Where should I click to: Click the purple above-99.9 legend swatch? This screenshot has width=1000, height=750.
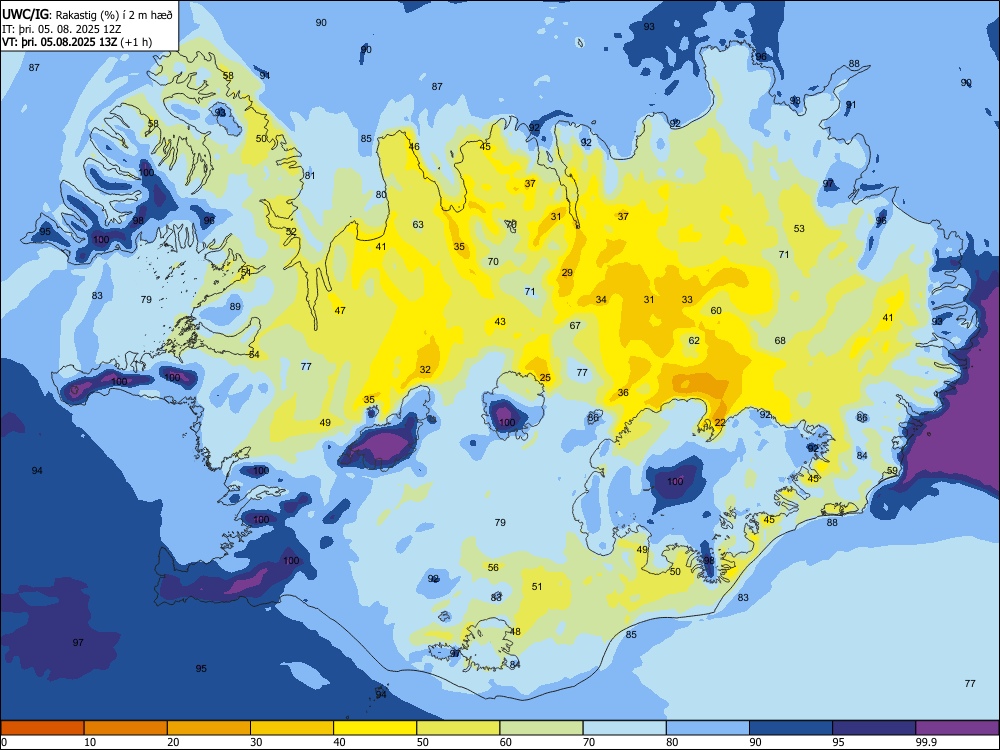point(957,728)
